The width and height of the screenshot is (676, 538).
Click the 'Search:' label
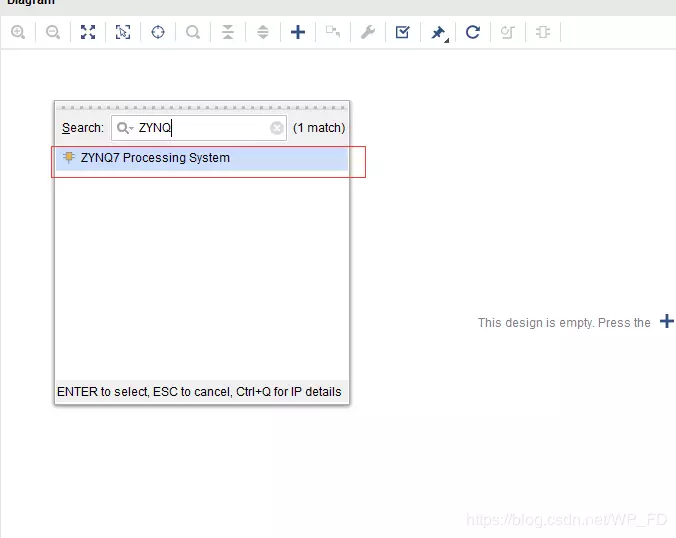[x=83, y=128]
